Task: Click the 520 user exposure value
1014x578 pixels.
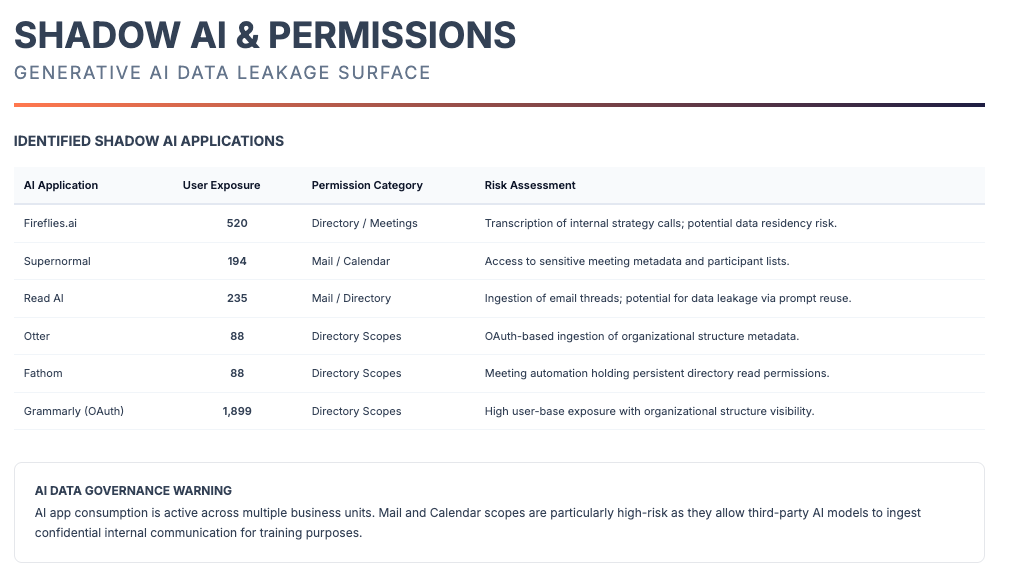Action: coord(237,223)
